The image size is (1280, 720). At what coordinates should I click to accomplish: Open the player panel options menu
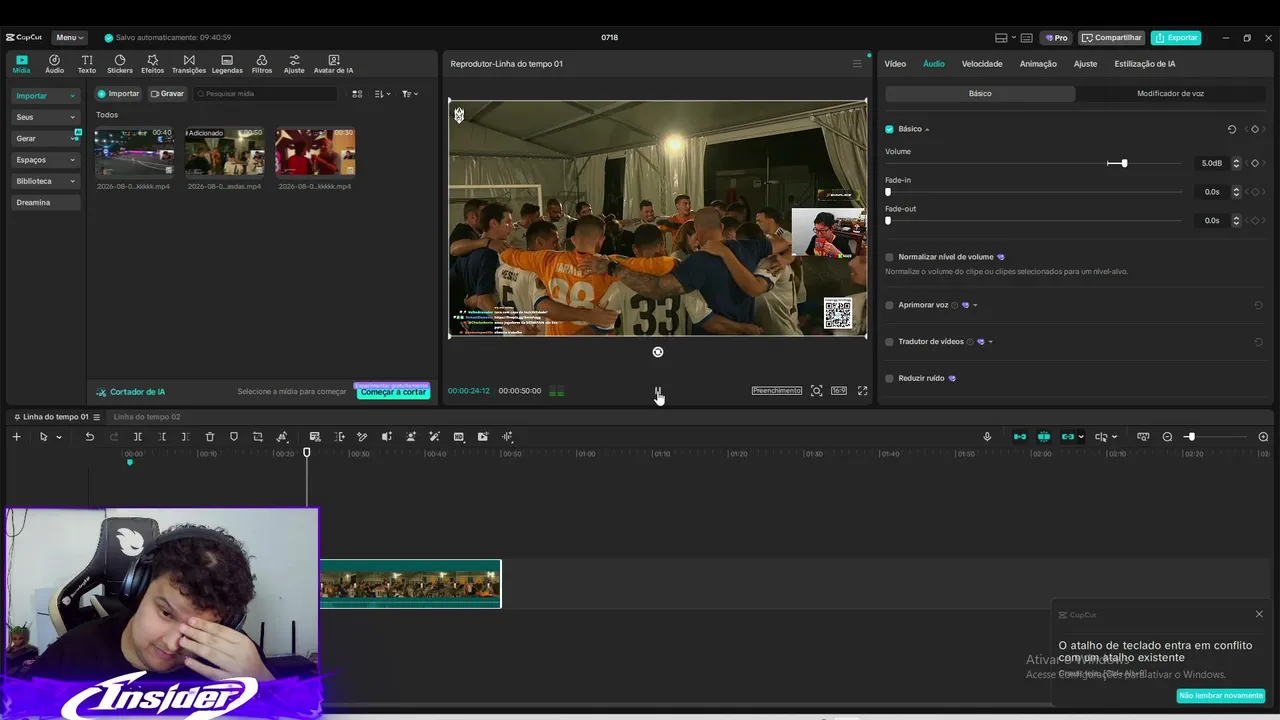click(857, 64)
